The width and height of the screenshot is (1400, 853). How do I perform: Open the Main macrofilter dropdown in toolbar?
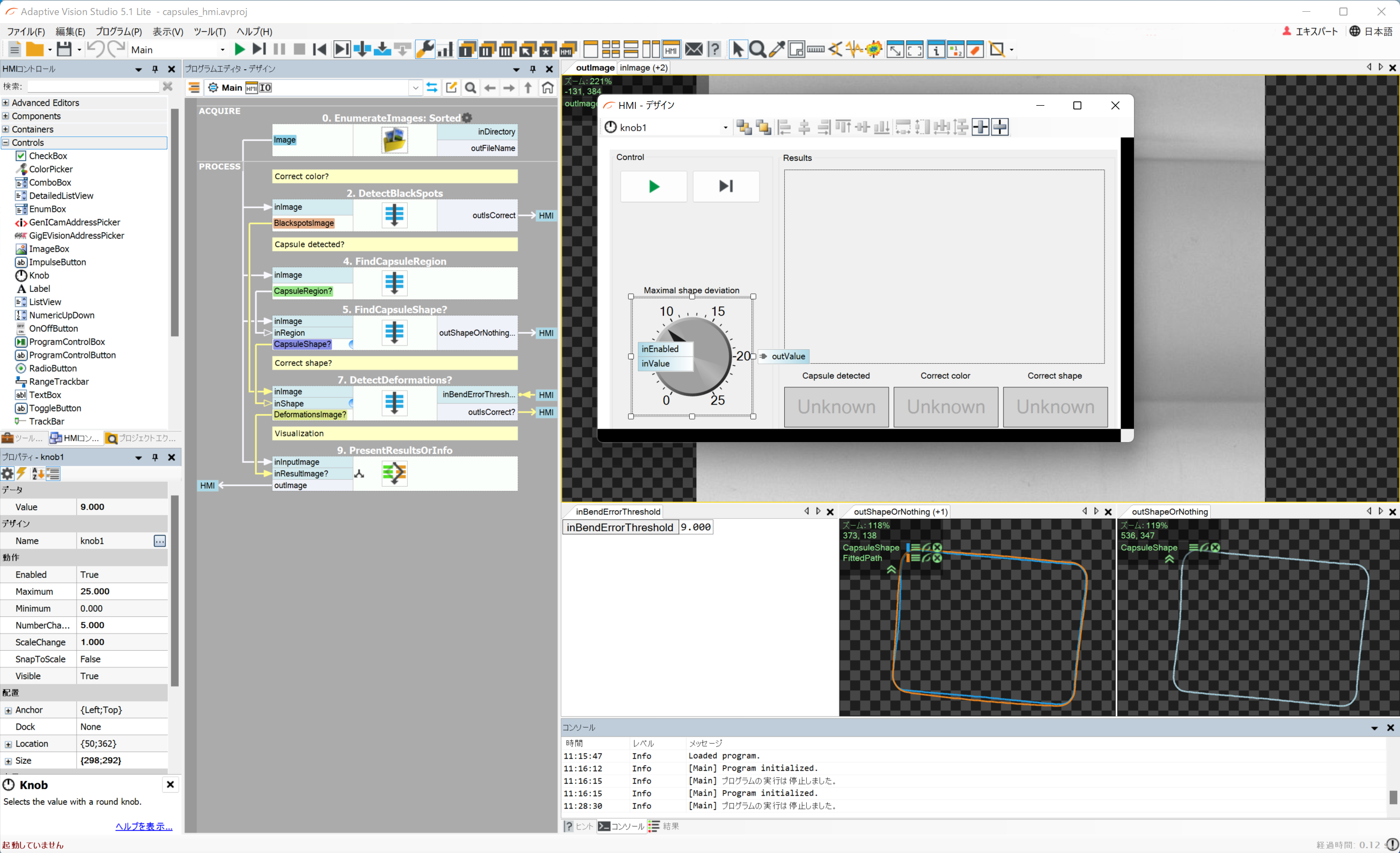[x=222, y=50]
